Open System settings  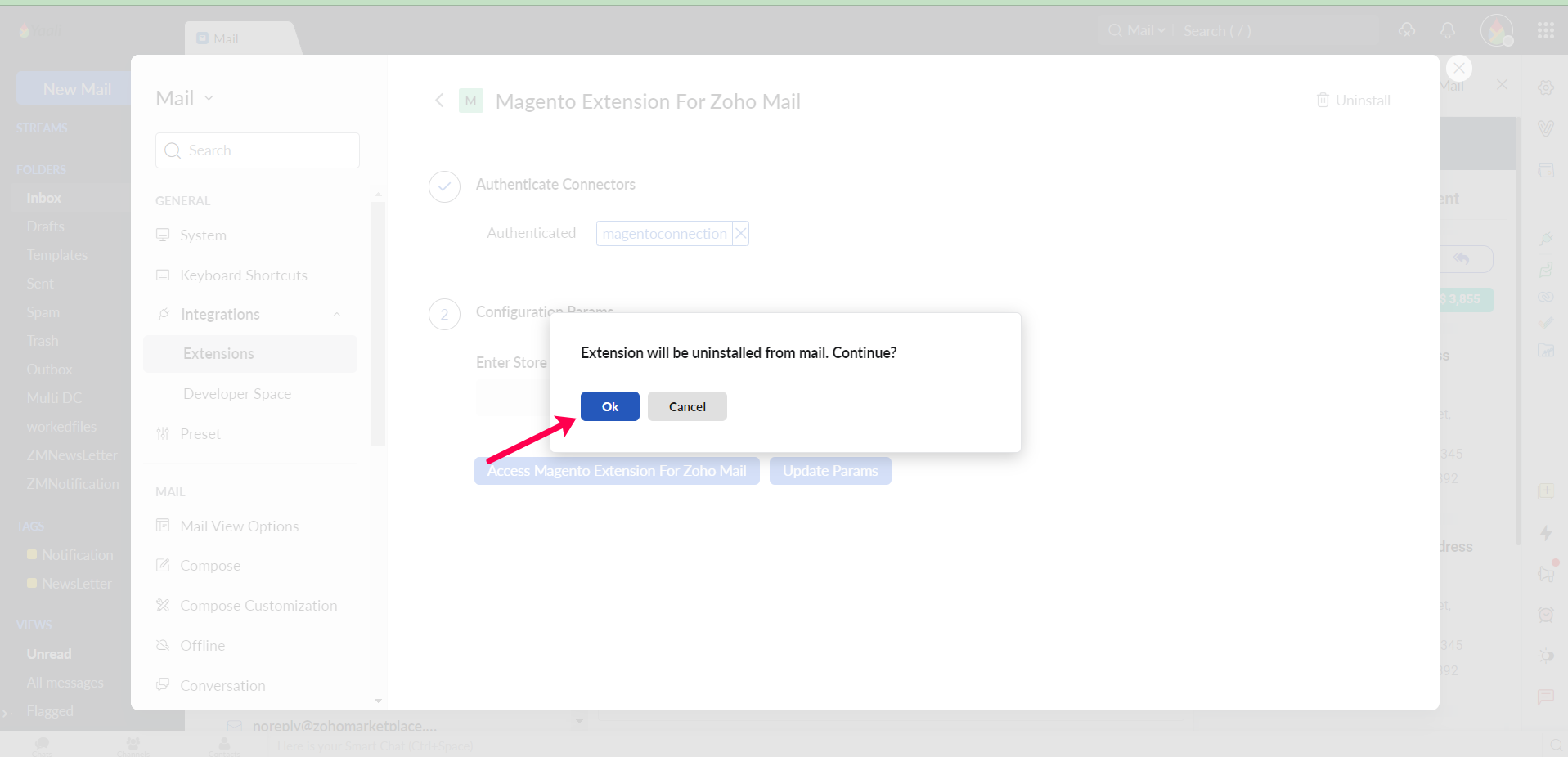pyautogui.click(x=203, y=235)
